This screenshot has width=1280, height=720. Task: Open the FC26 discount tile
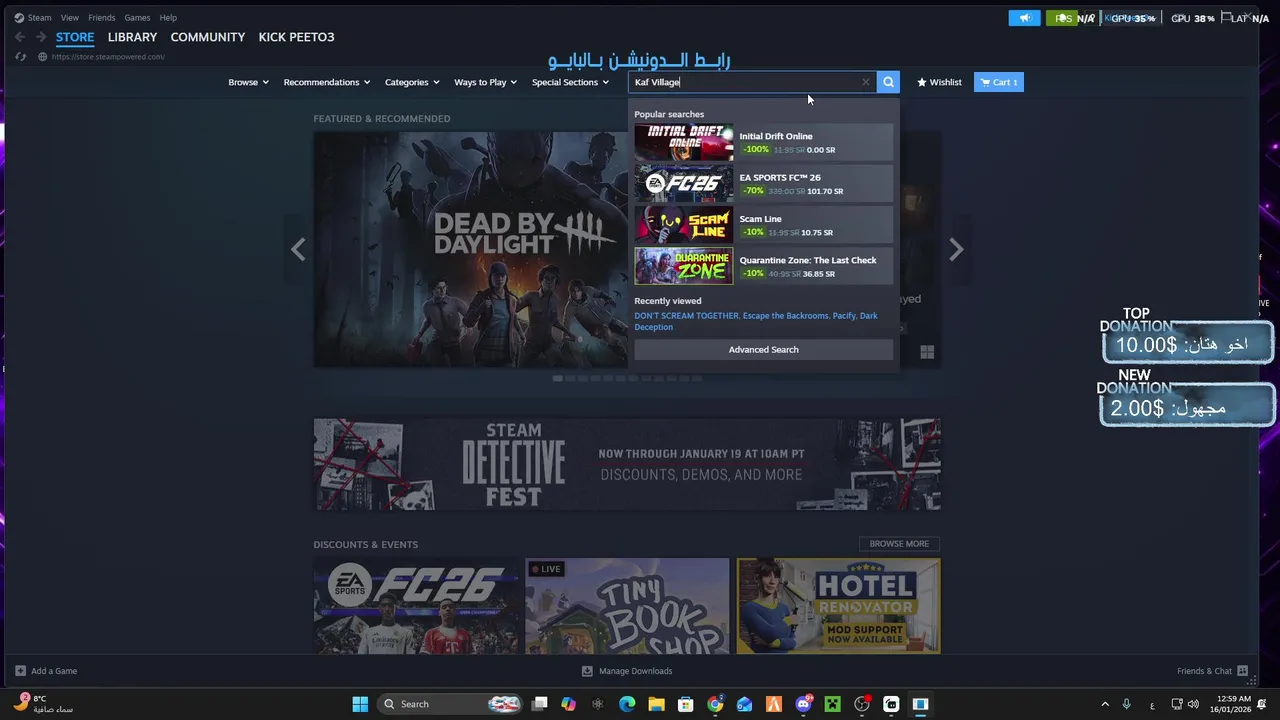[x=416, y=606]
